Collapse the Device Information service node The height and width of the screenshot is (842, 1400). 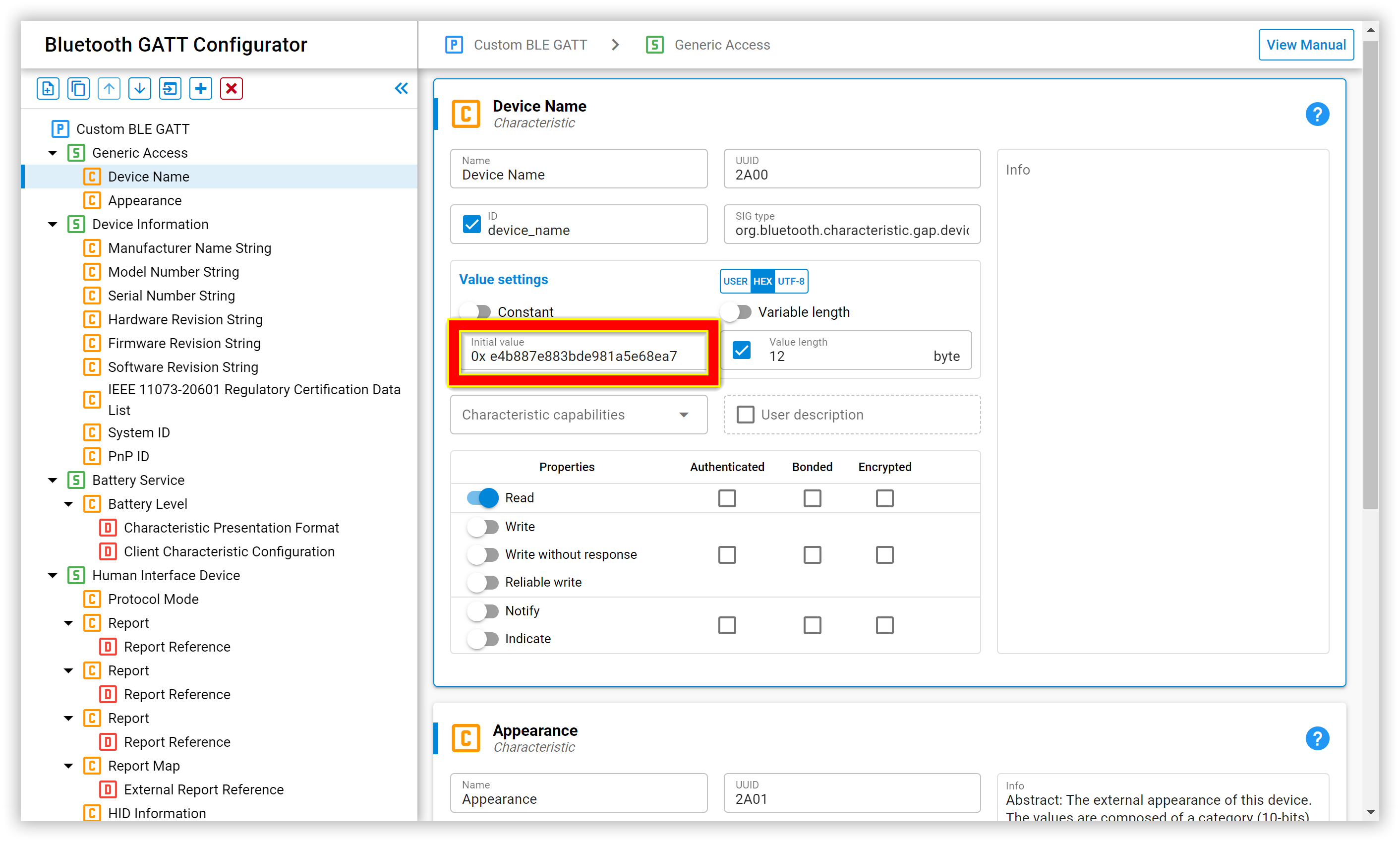[53, 224]
